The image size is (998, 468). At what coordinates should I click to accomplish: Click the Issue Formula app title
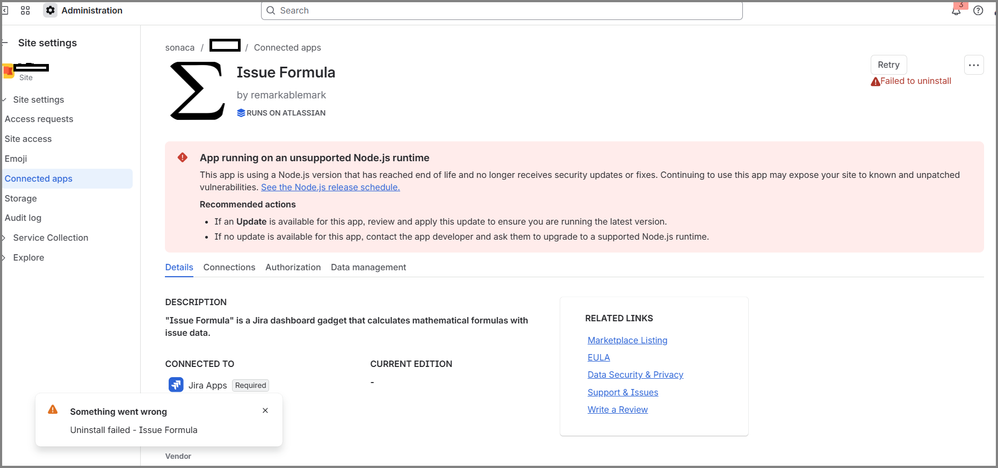point(286,73)
